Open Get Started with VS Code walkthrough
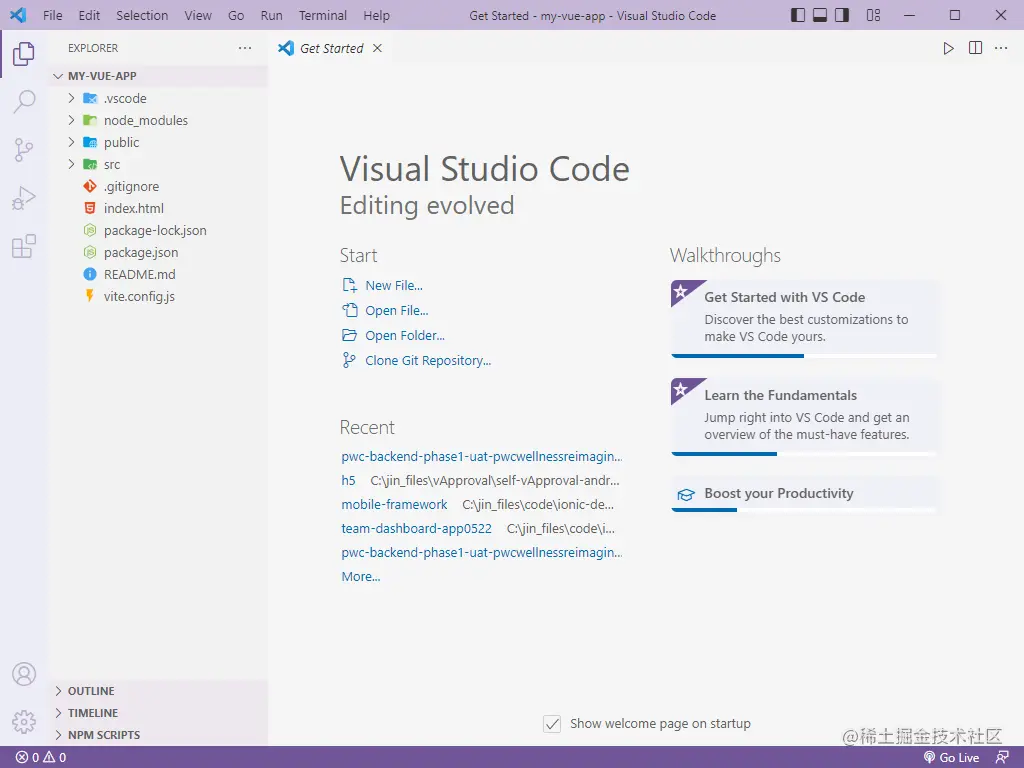The image size is (1024, 768). (x=804, y=319)
